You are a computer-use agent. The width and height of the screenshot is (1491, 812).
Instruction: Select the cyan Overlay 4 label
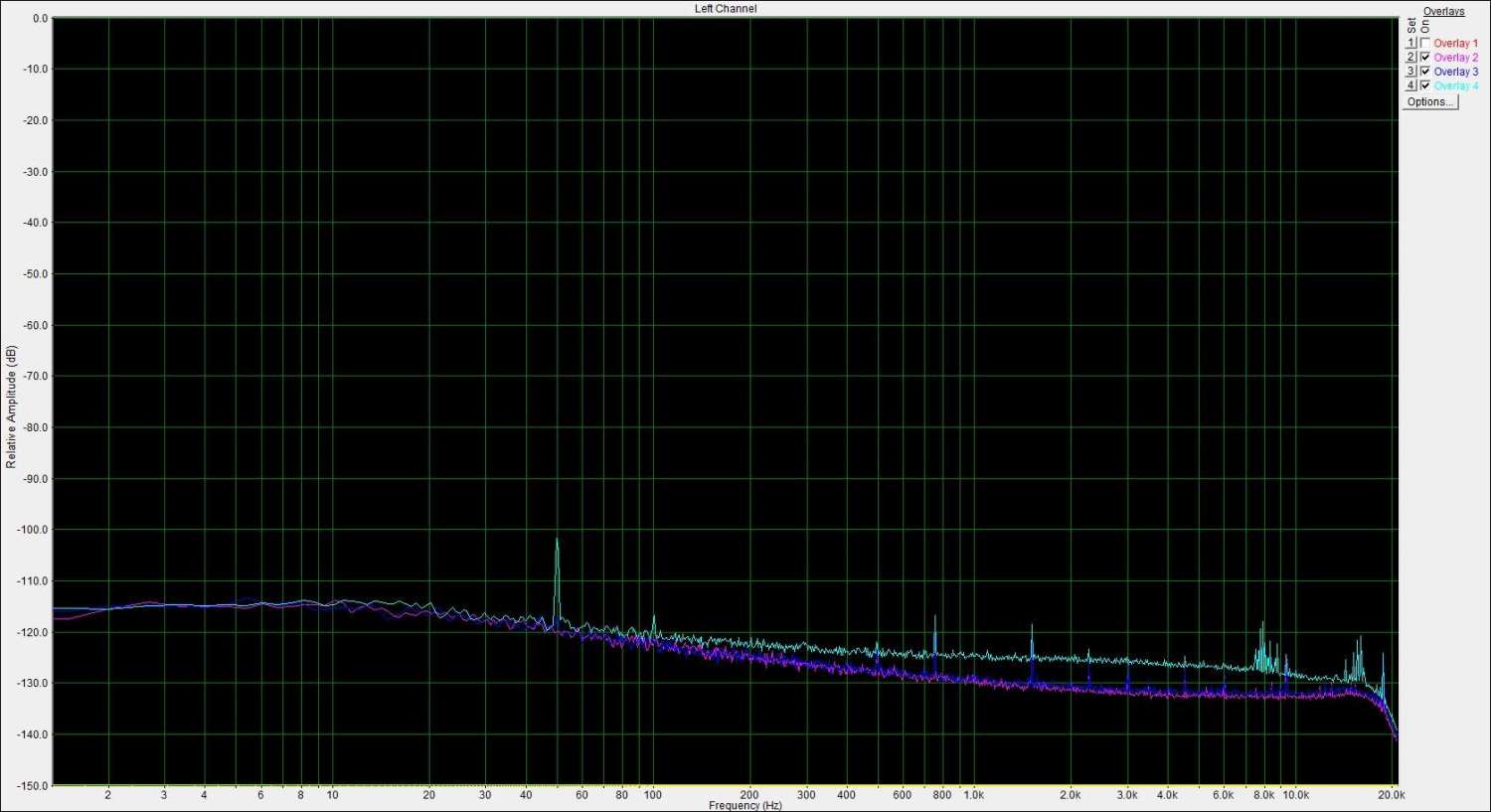pos(1455,86)
